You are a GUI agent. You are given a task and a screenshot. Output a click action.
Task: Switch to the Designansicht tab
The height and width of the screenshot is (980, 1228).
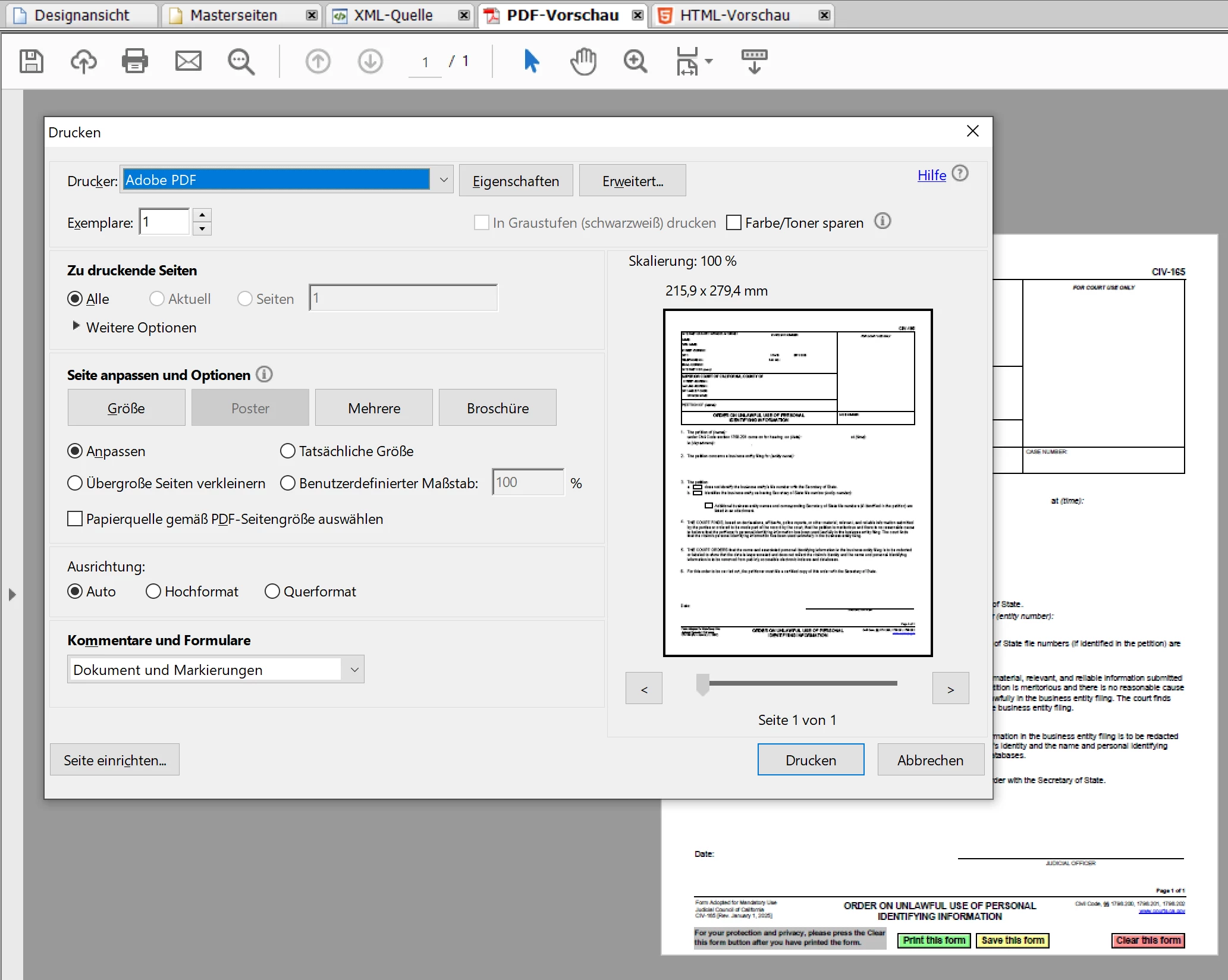coord(81,15)
